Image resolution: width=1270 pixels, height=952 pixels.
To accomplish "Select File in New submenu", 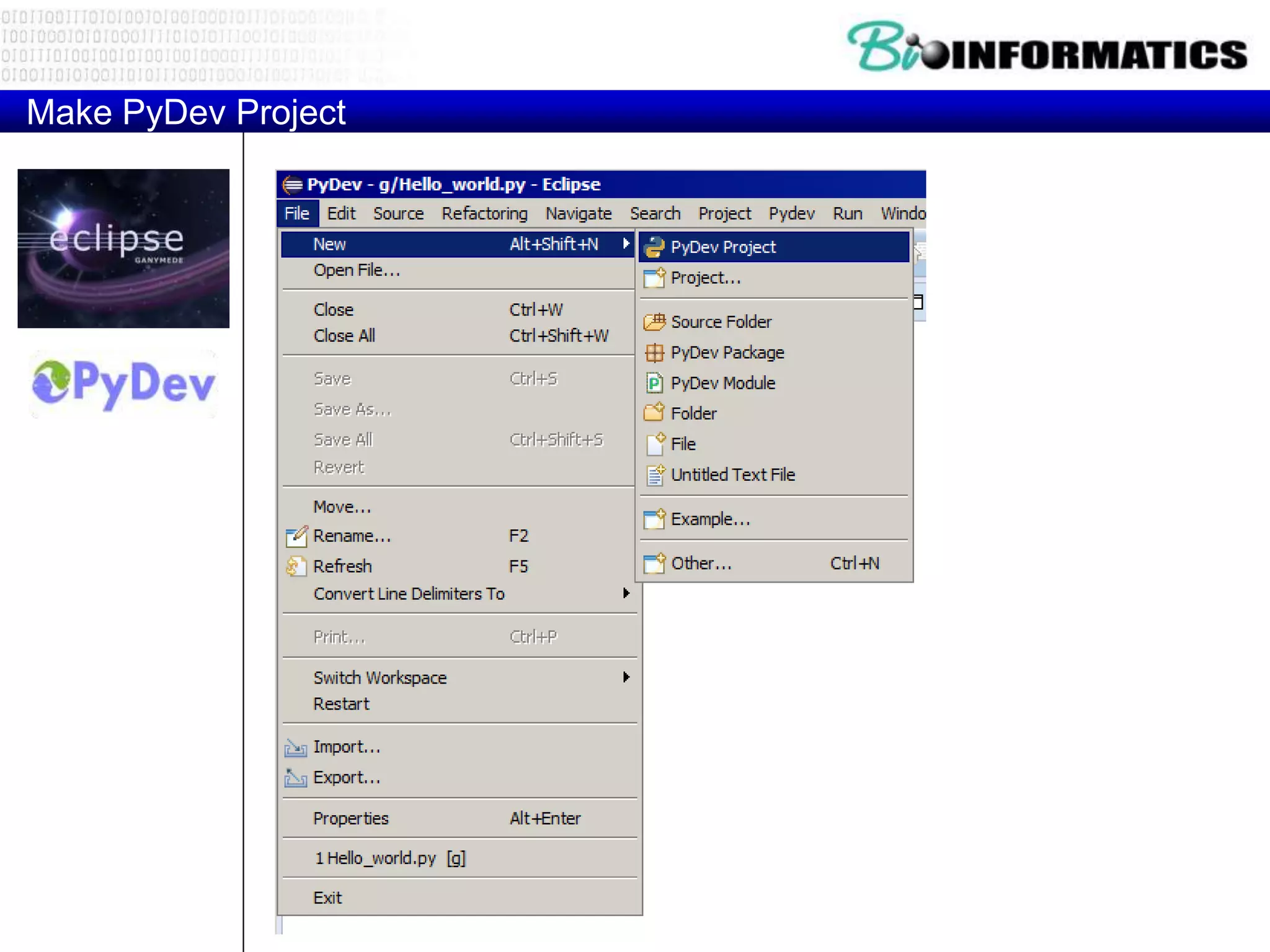I will (775, 444).
